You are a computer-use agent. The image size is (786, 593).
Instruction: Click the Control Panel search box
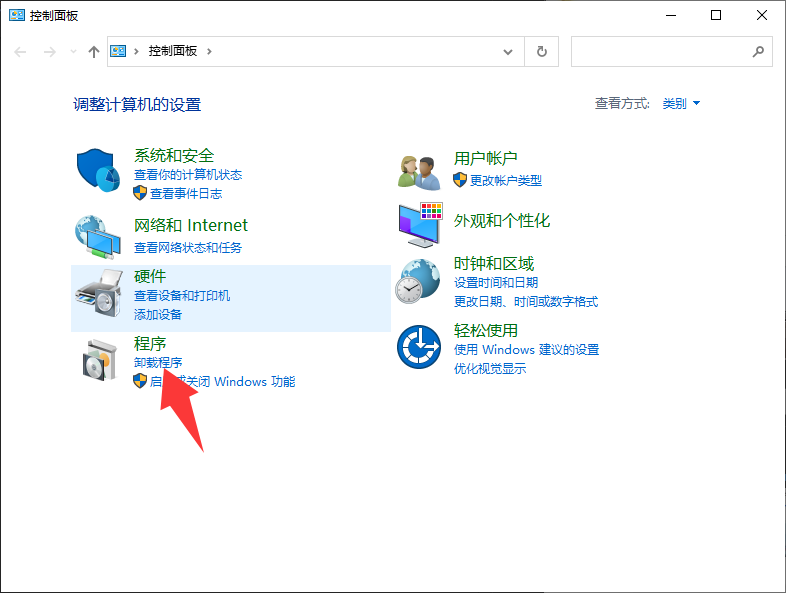(x=660, y=51)
